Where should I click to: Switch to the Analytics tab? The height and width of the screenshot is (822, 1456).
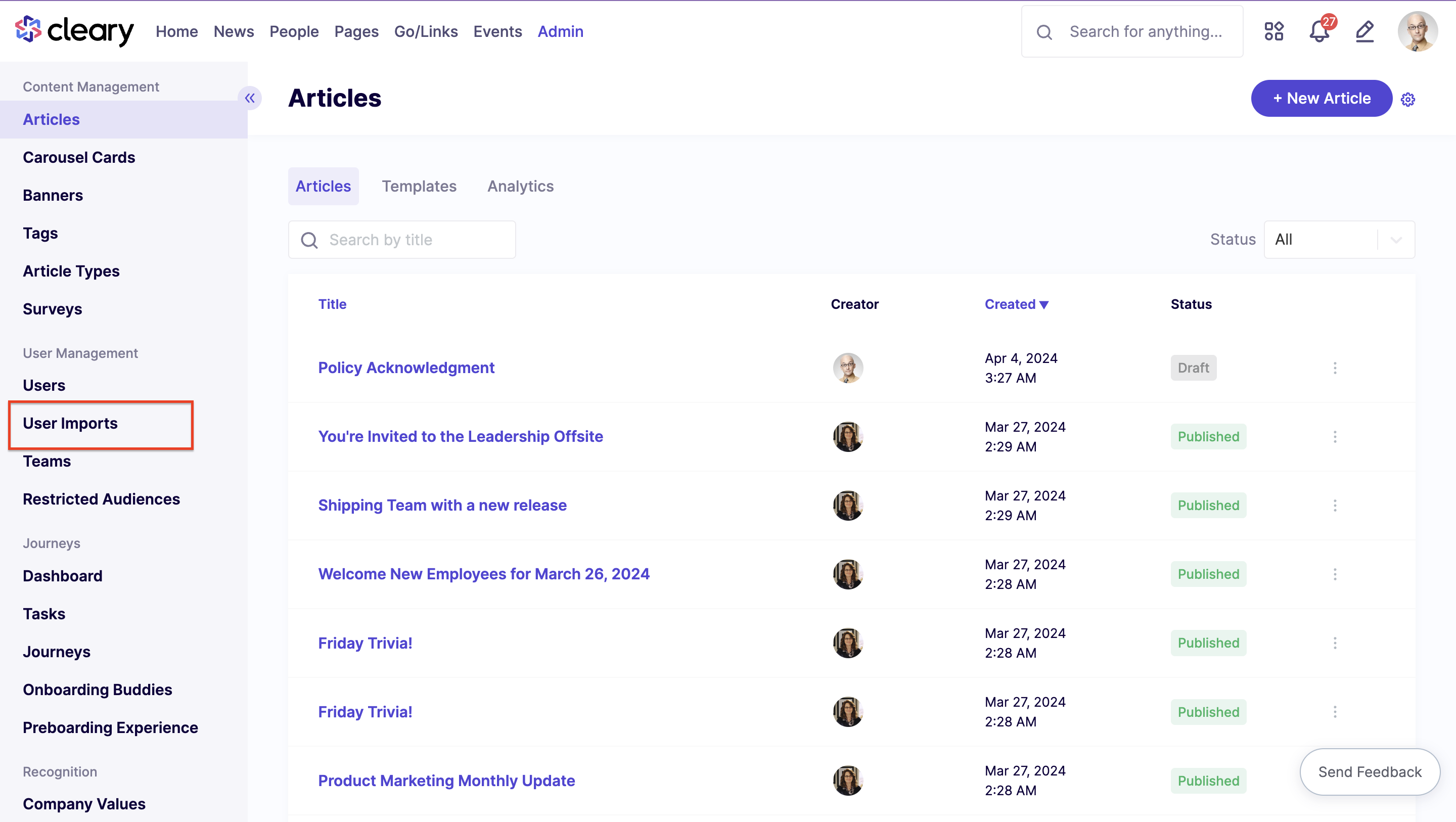(x=521, y=186)
